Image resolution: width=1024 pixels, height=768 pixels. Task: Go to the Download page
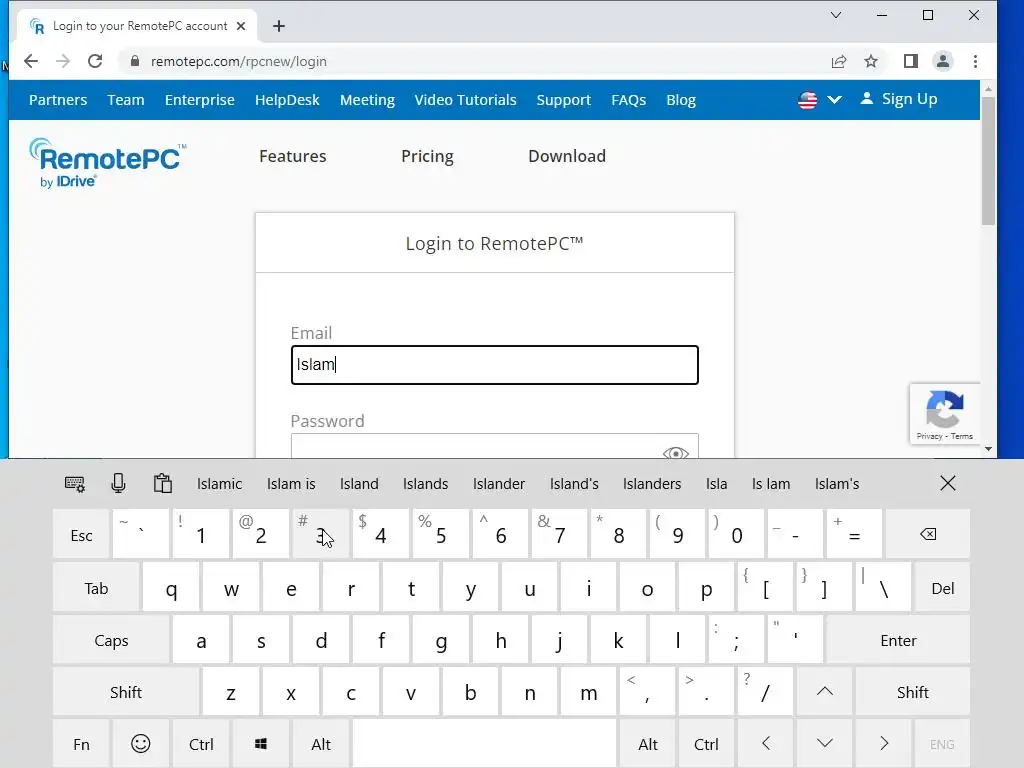point(567,156)
